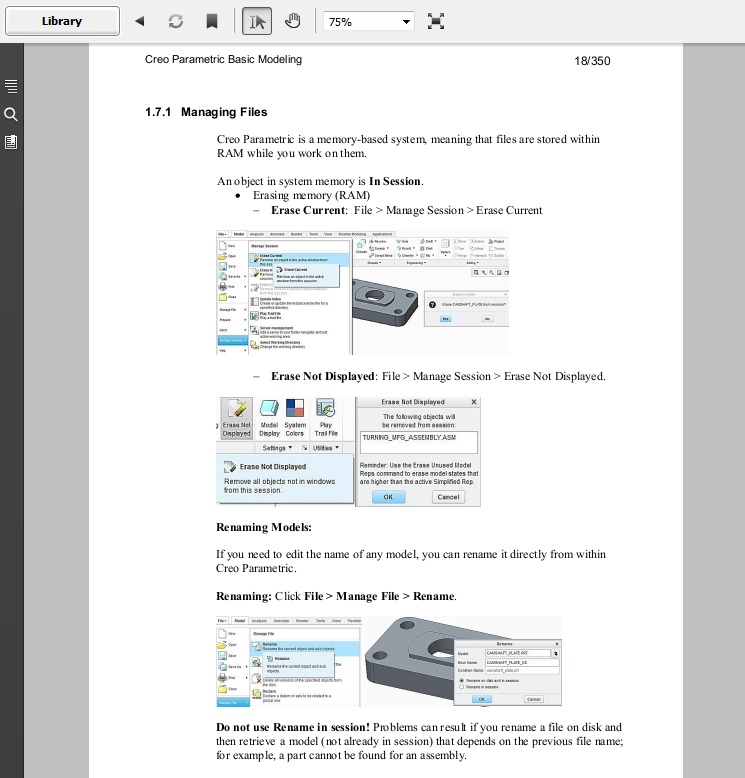Open the 75% zoom level dropdown

tap(369, 21)
